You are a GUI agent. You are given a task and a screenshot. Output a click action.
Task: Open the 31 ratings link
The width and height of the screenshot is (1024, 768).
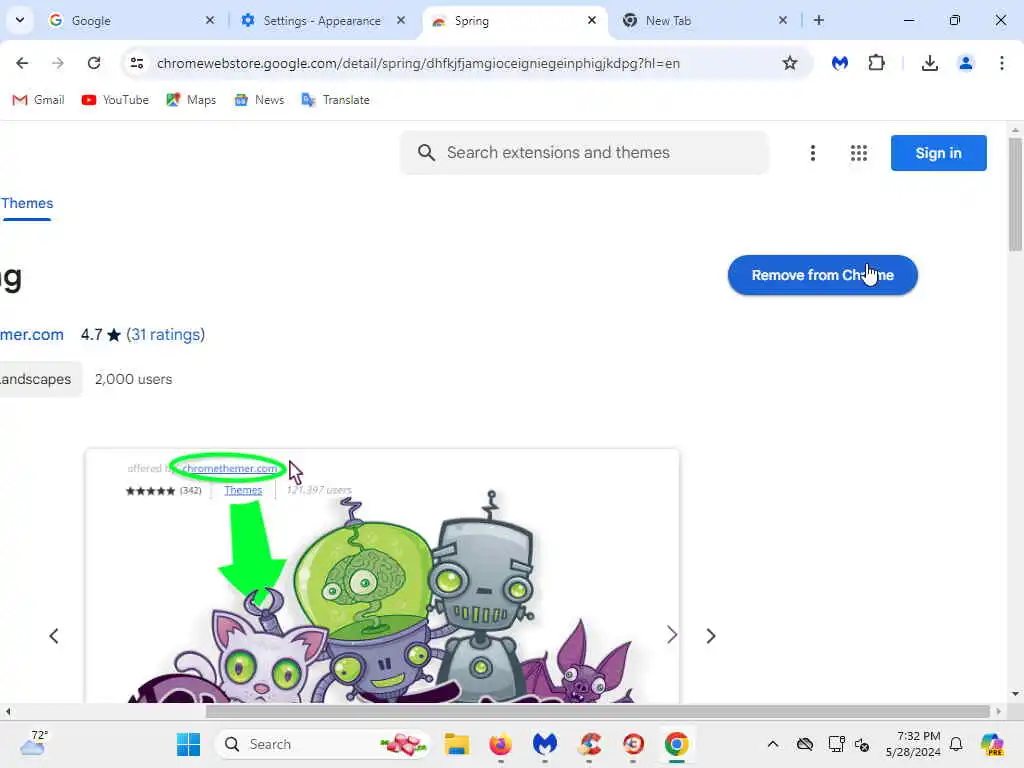[165, 334]
